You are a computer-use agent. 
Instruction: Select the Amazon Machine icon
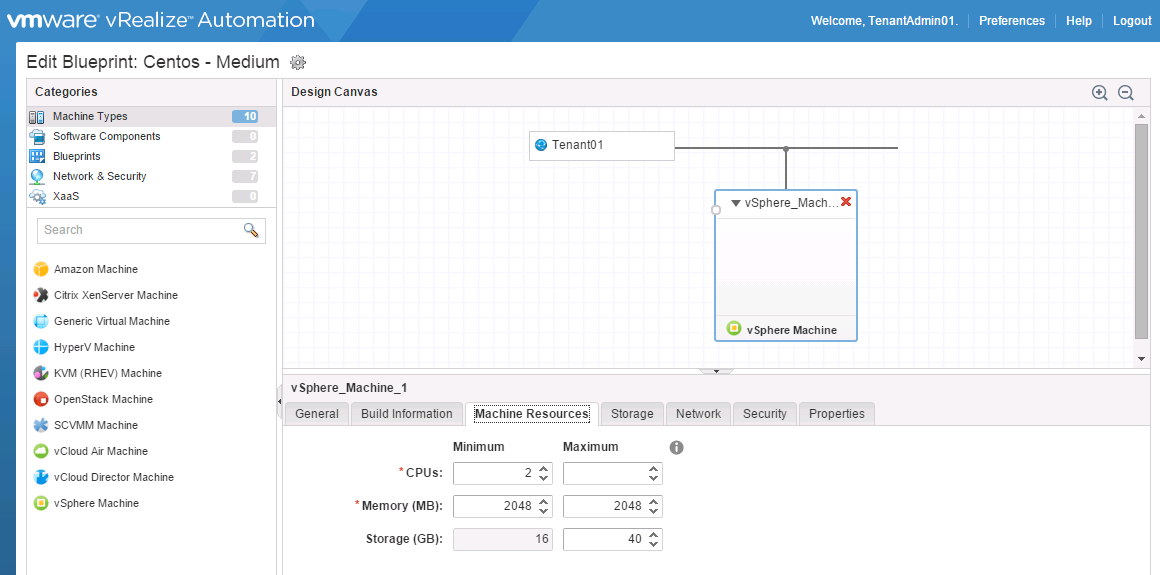41,269
